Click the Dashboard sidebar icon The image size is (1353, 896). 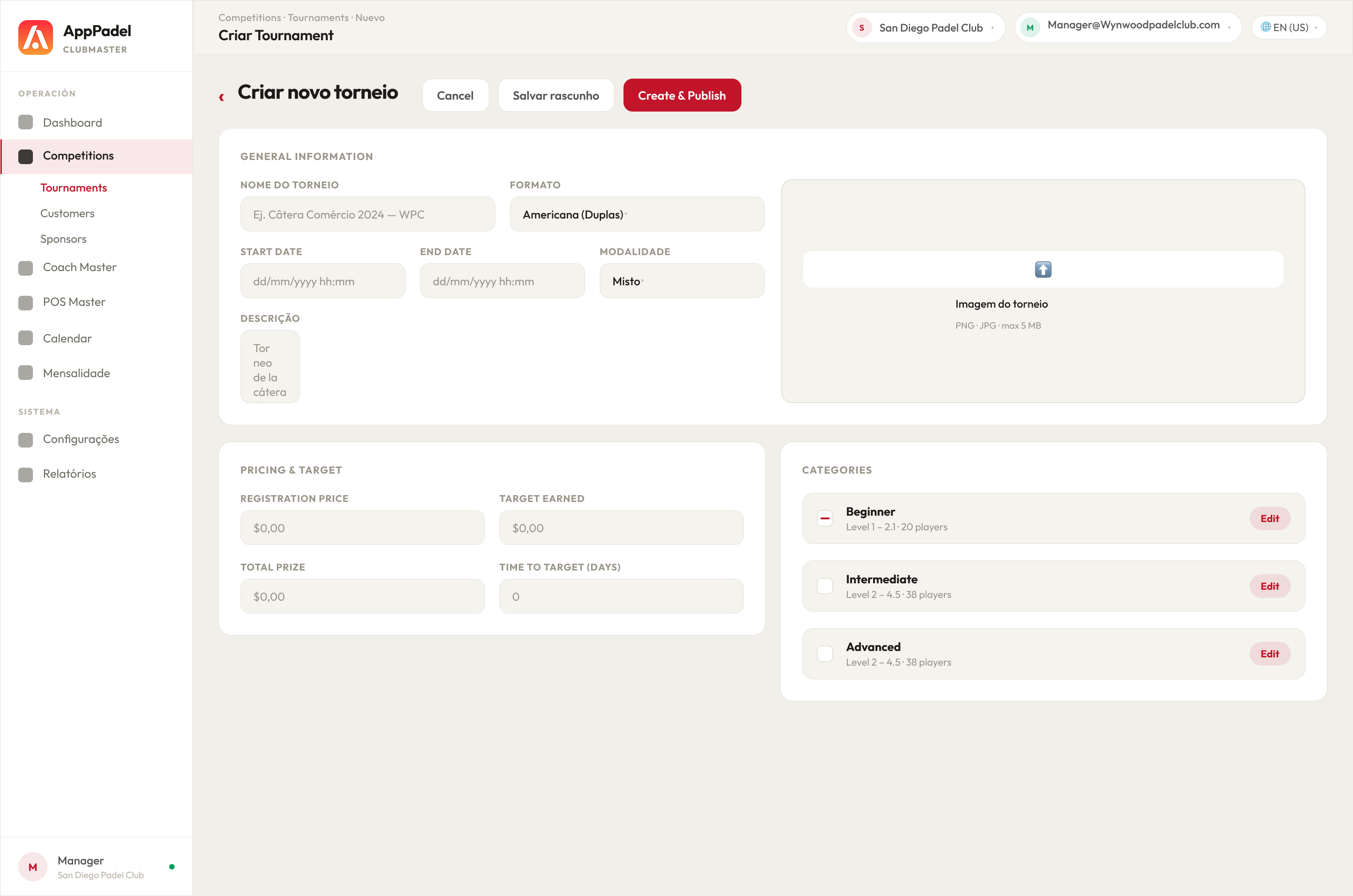pos(26,123)
